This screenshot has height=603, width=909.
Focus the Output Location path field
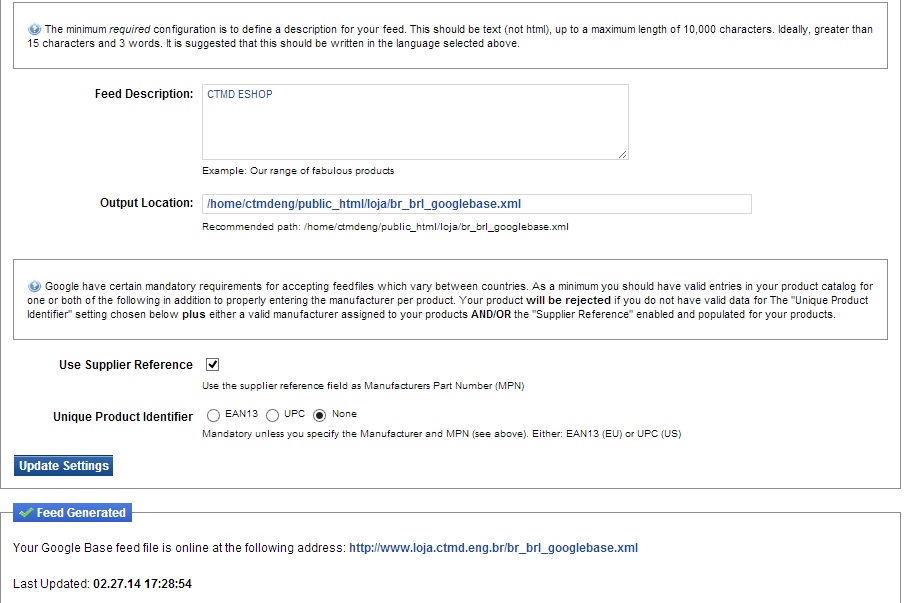point(476,204)
